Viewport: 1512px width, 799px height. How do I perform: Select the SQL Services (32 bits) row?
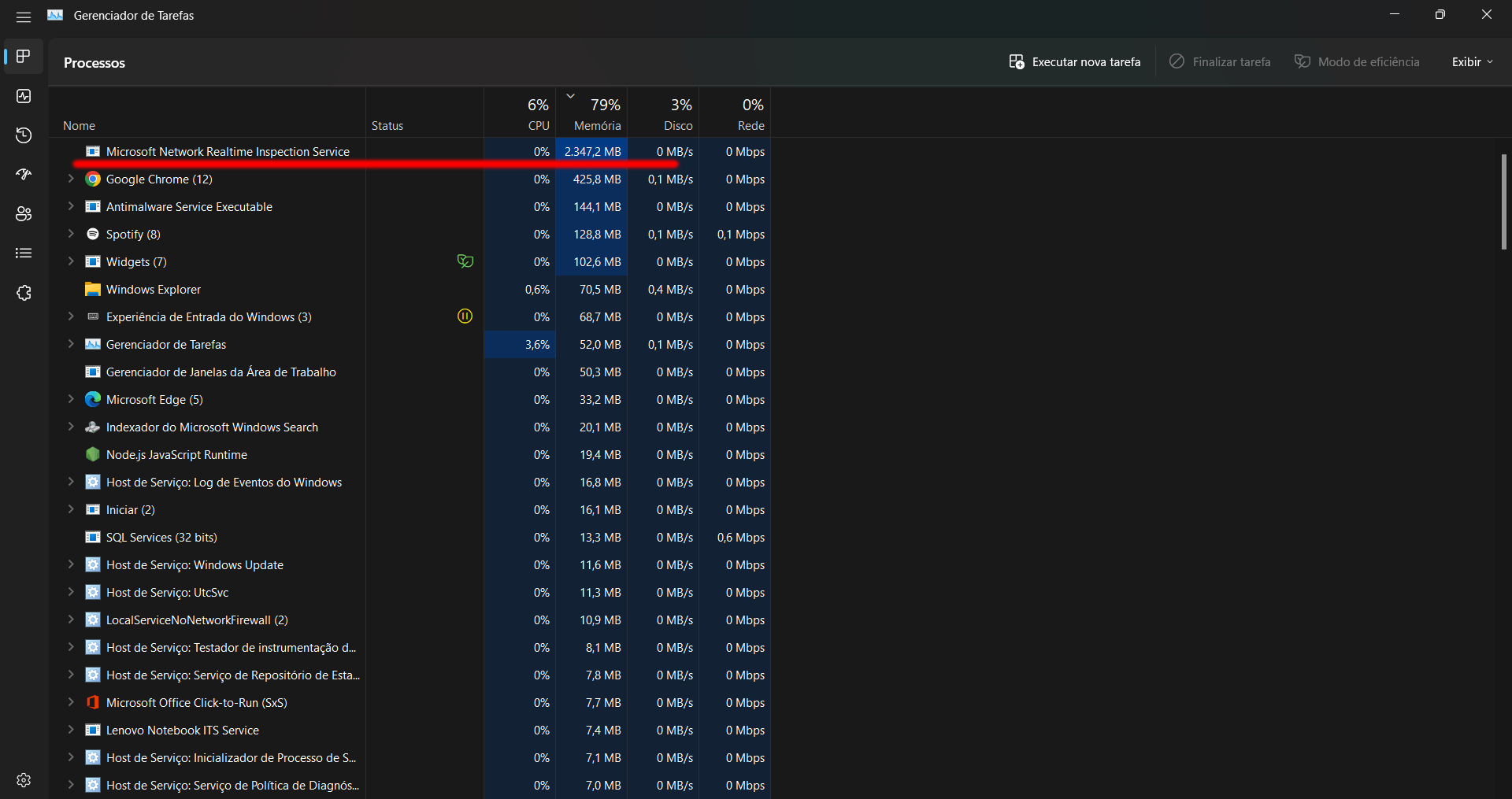click(x=409, y=538)
